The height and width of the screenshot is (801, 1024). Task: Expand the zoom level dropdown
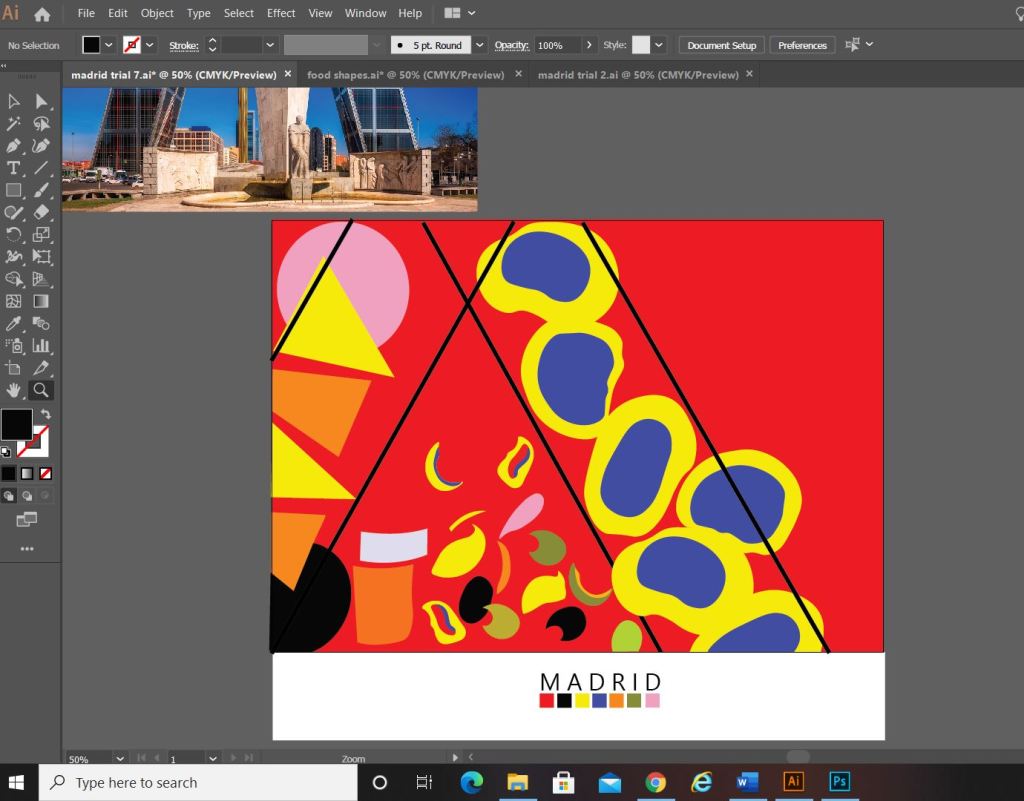(120, 759)
